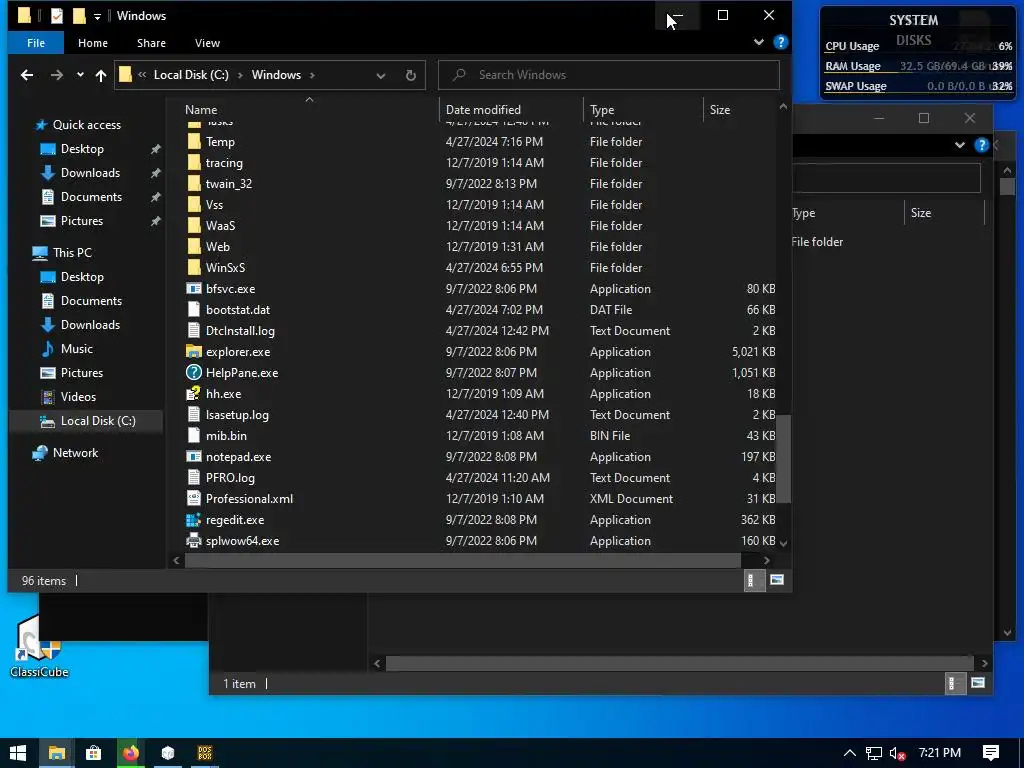Select Quick access in navigation pane

[86, 125]
